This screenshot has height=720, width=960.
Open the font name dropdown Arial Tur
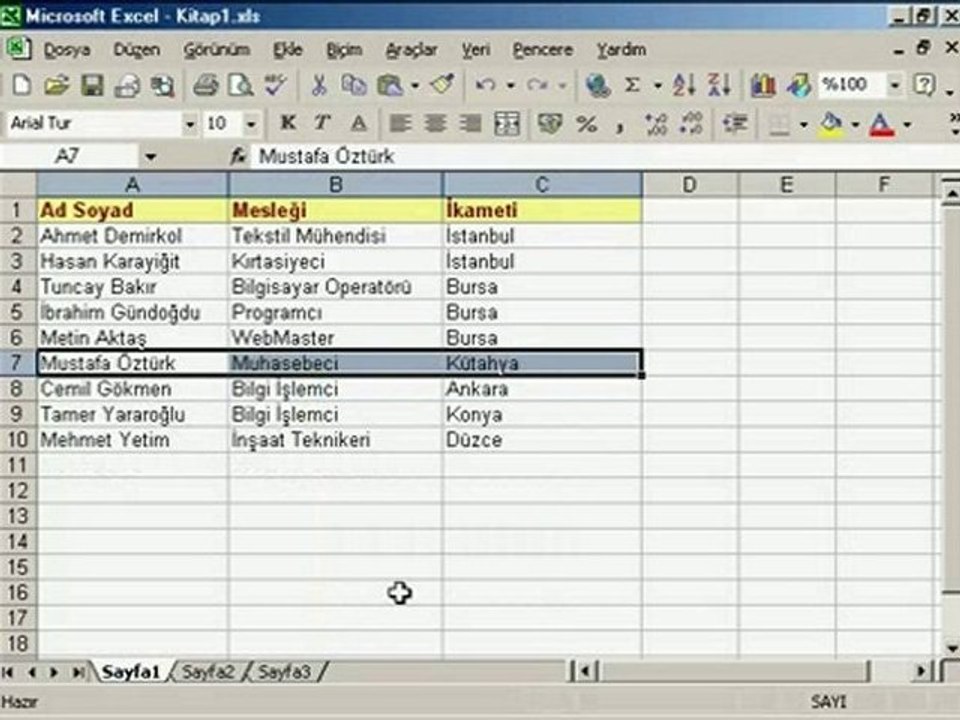click(190, 124)
